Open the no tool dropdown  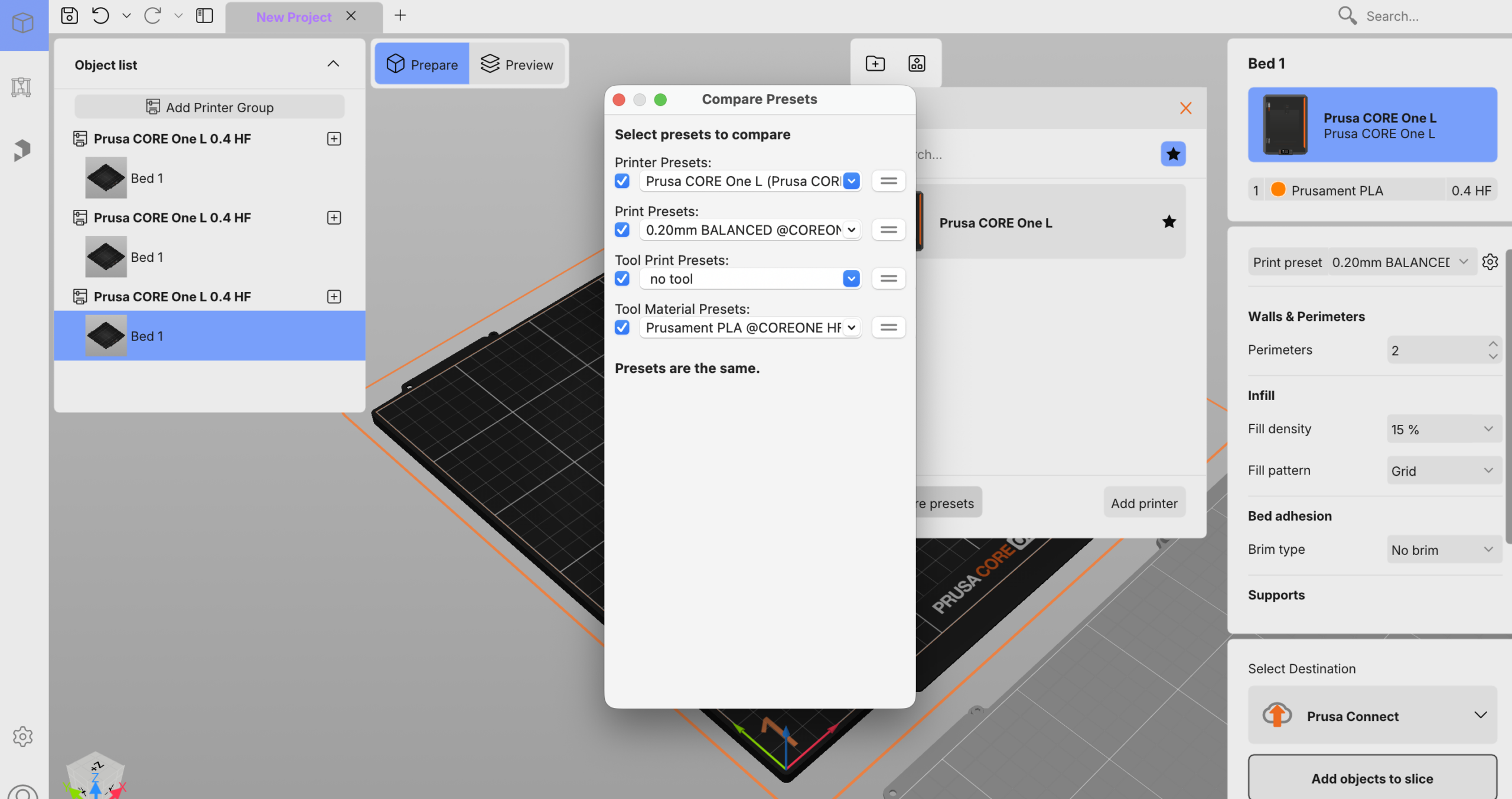click(750, 278)
